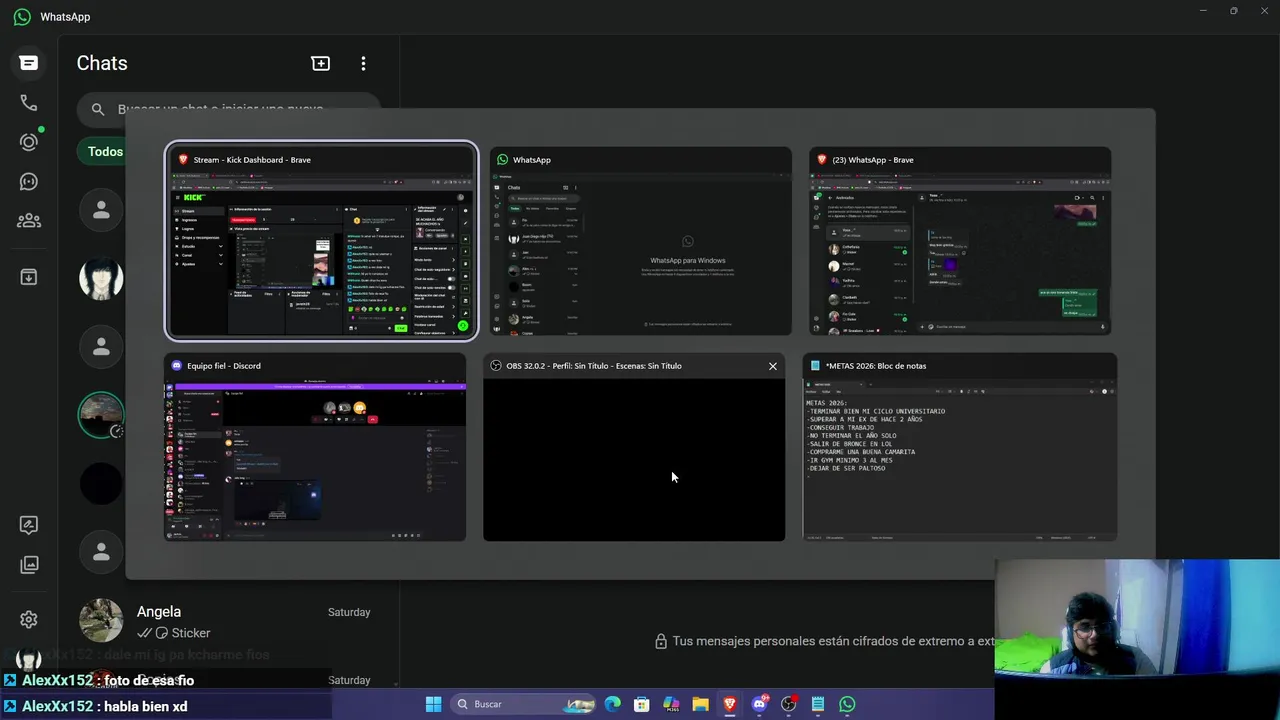The height and width of the screenshot is (720, 1280).
Task: Open the Calls tab in WhatsApp sidebar
Action: [29, 103]
